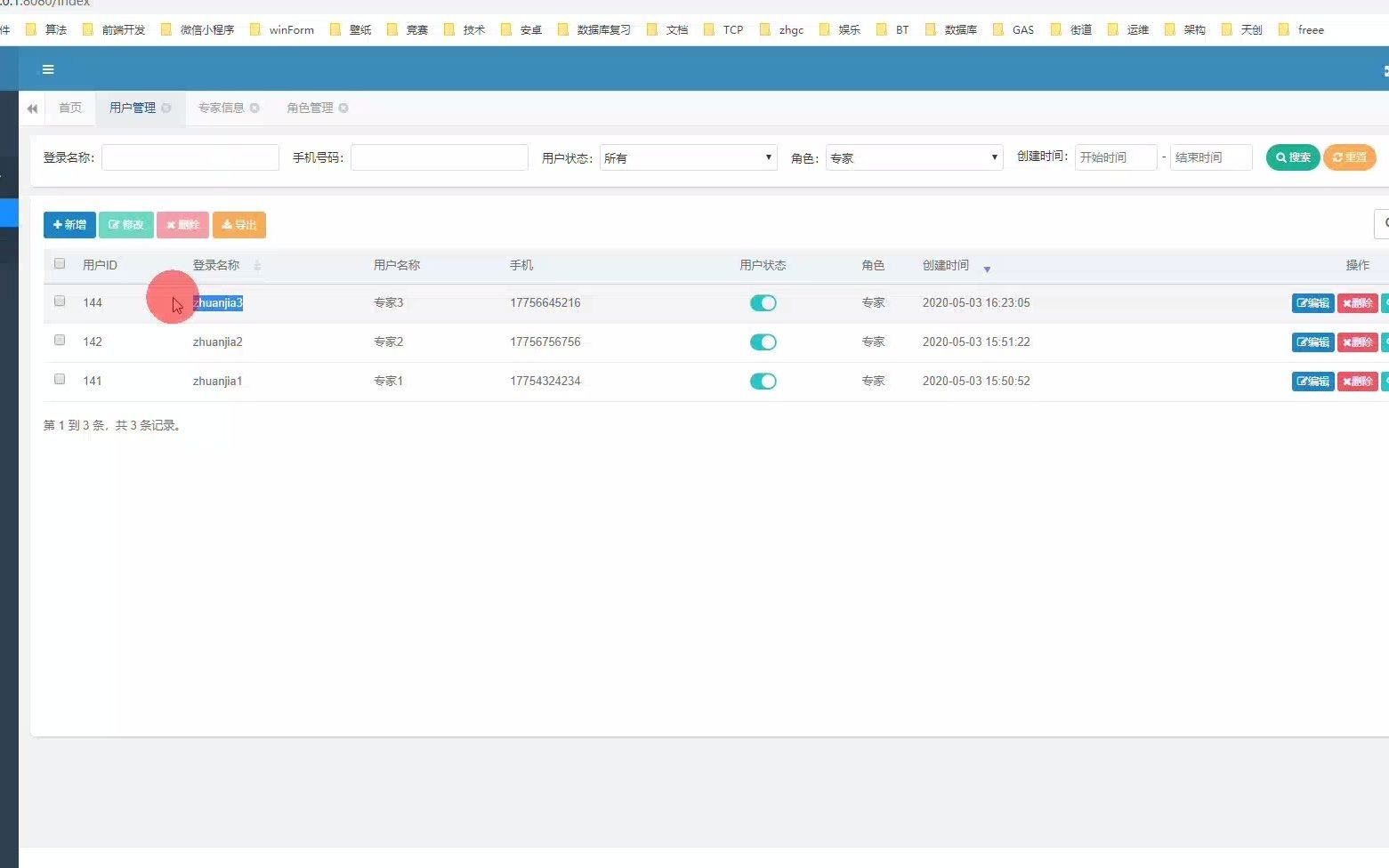Open the 技术 bookmark folder
The image size is (1389, 868).
pyautogui.click(x=464, y=29)
